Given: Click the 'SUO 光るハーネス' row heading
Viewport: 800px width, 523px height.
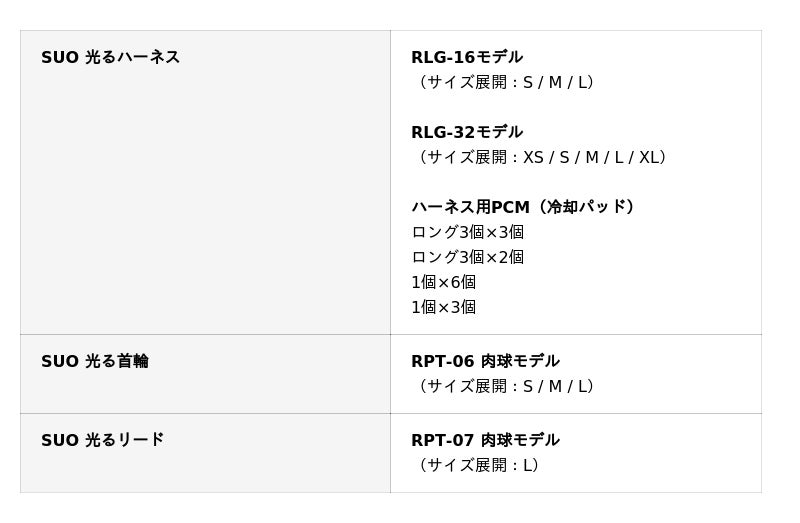Looking at the screenshot, I should [x=110, y=57].
